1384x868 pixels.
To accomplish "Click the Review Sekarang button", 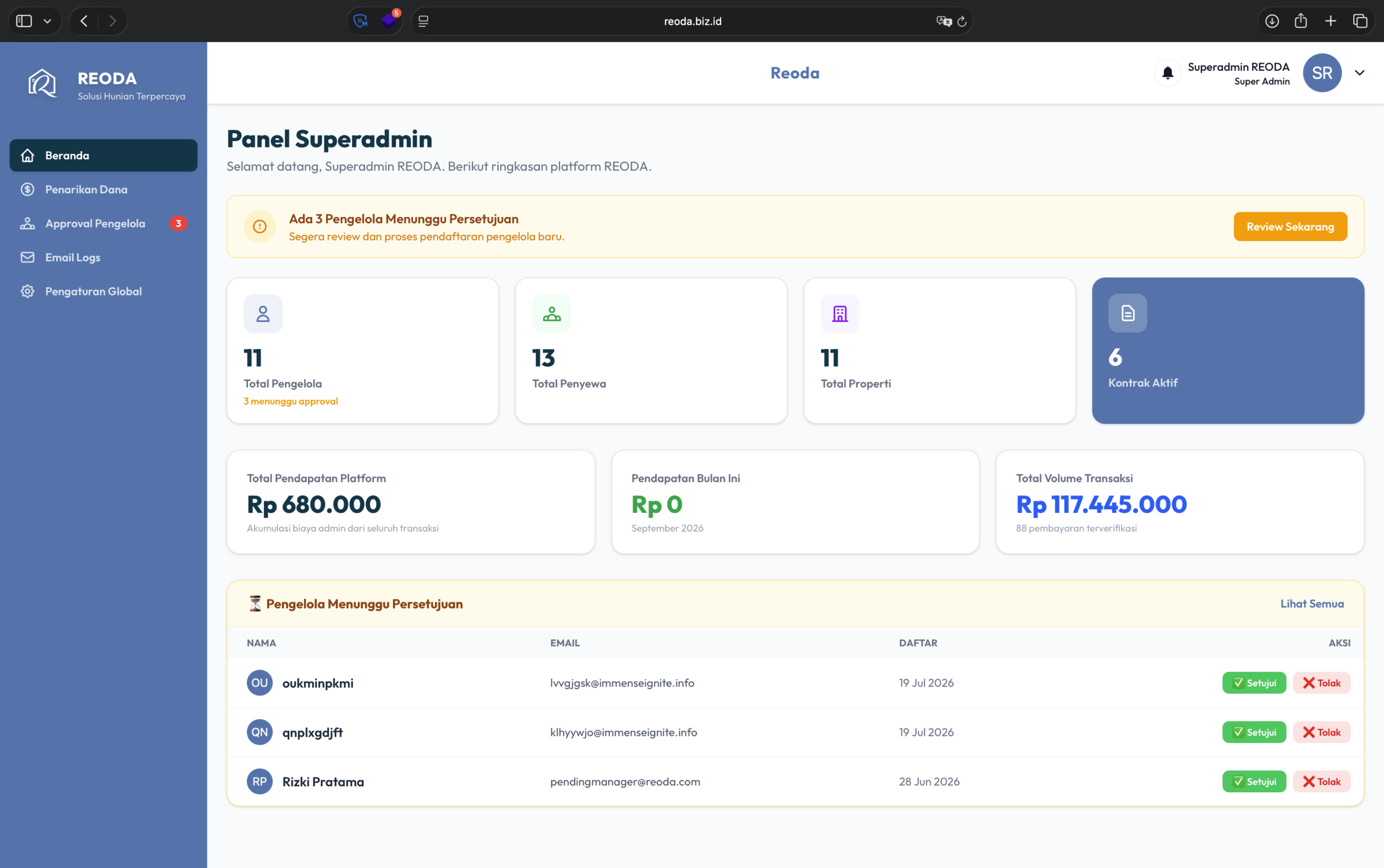I will click(x=1290, y=227).
